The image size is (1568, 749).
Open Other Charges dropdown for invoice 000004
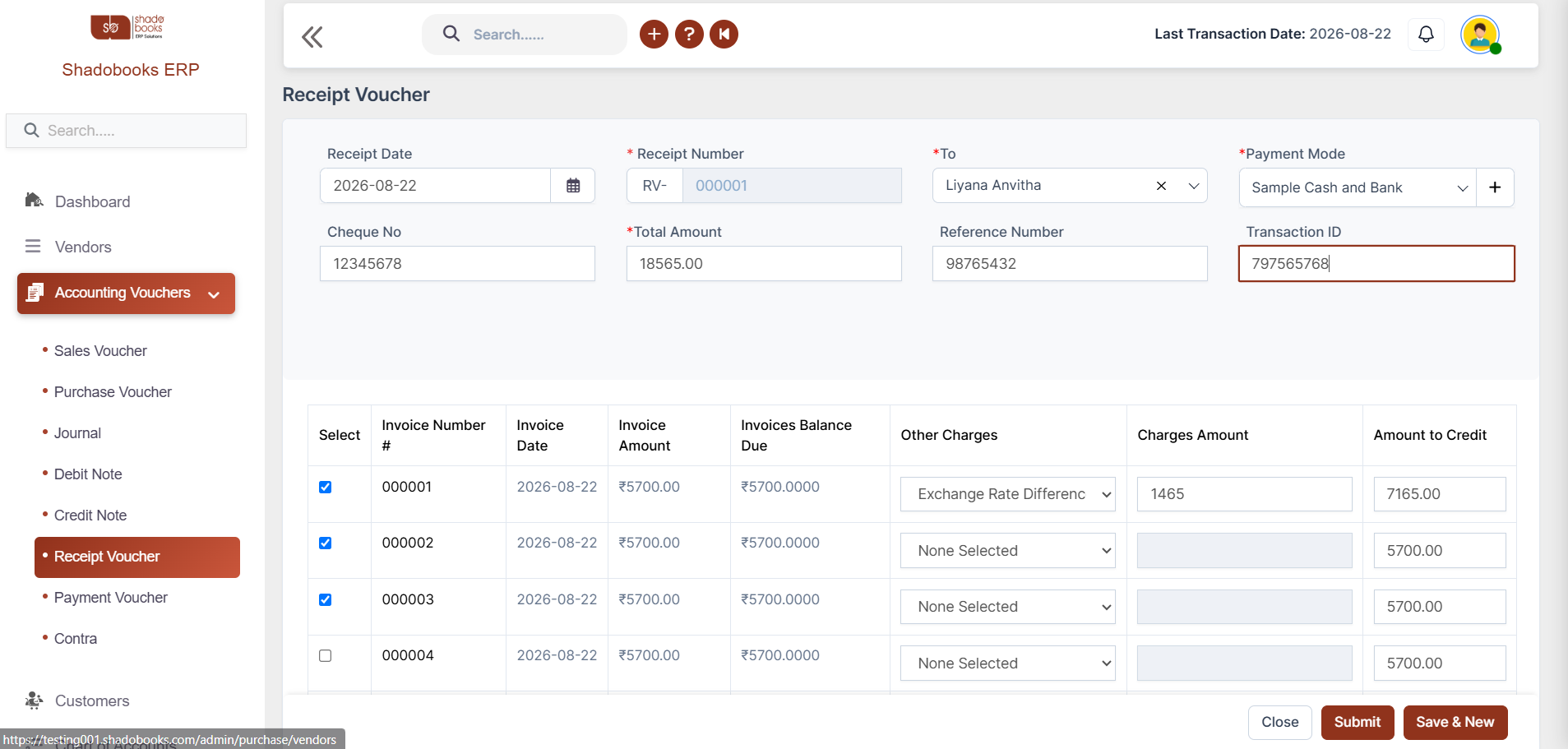click(1007, 663)
